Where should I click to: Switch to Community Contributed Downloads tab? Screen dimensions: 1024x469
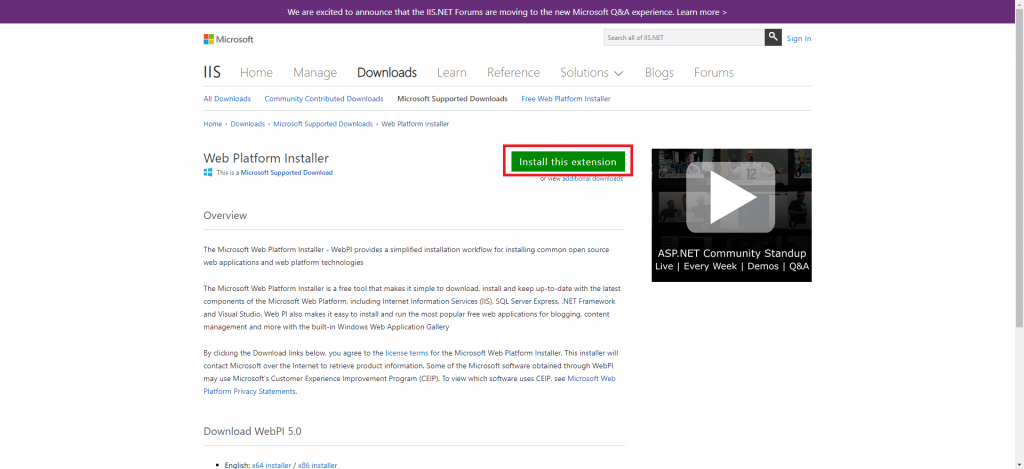[x=324, y=99]
